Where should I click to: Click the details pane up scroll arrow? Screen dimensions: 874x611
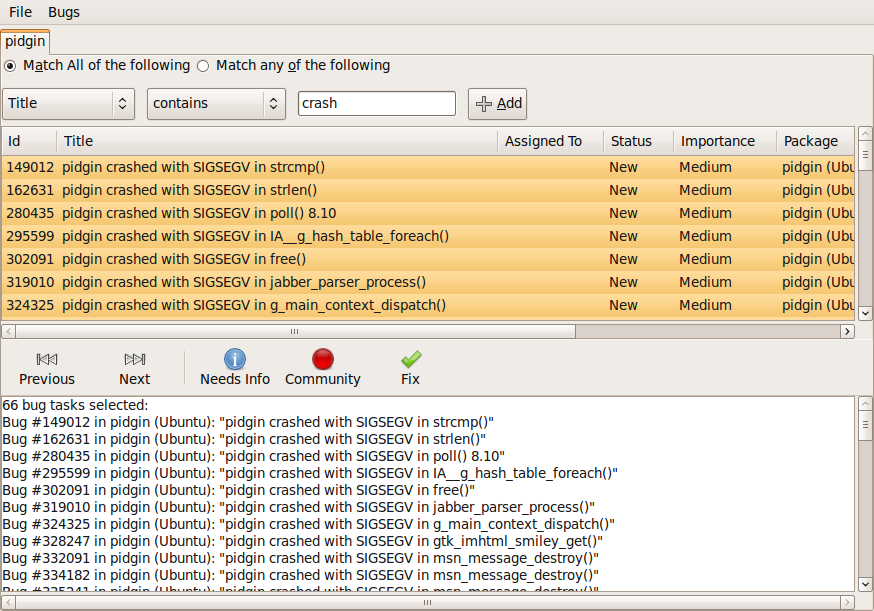[865, 403]
